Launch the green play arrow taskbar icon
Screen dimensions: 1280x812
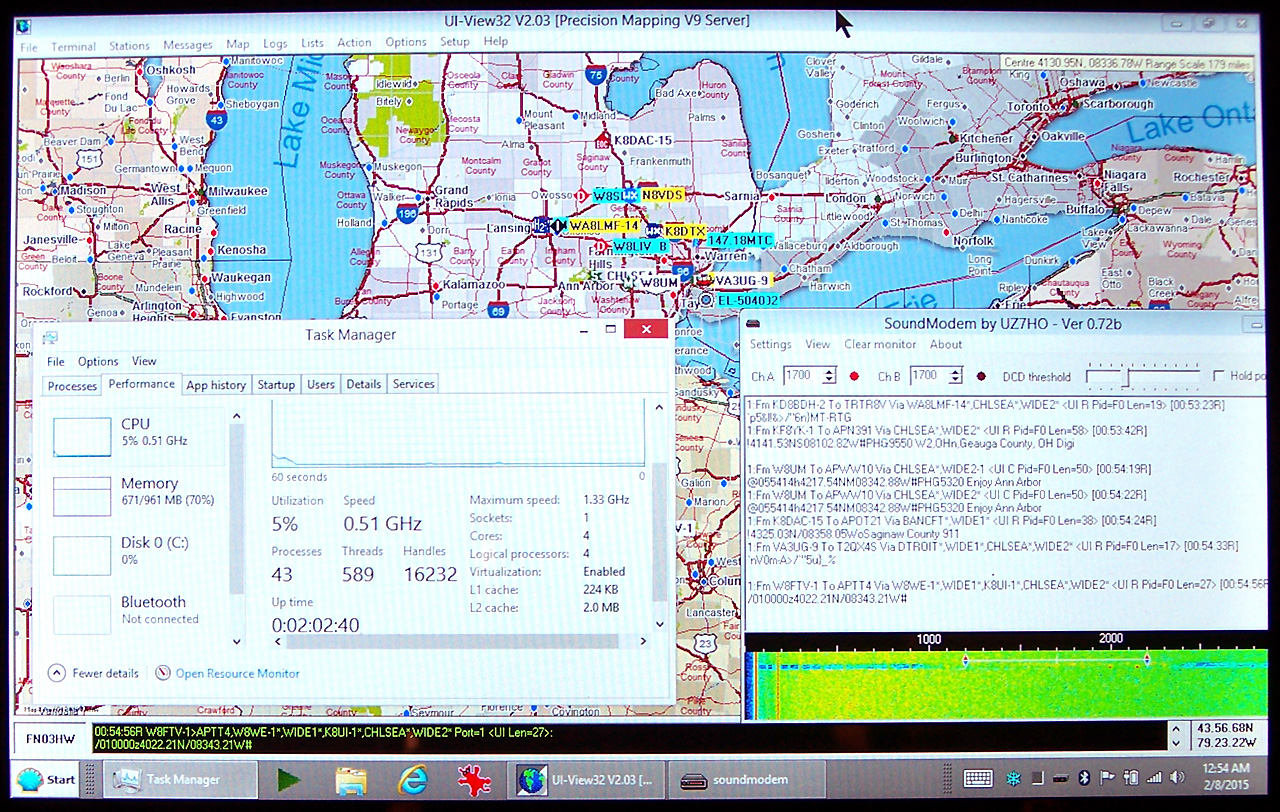click(289, 780)
